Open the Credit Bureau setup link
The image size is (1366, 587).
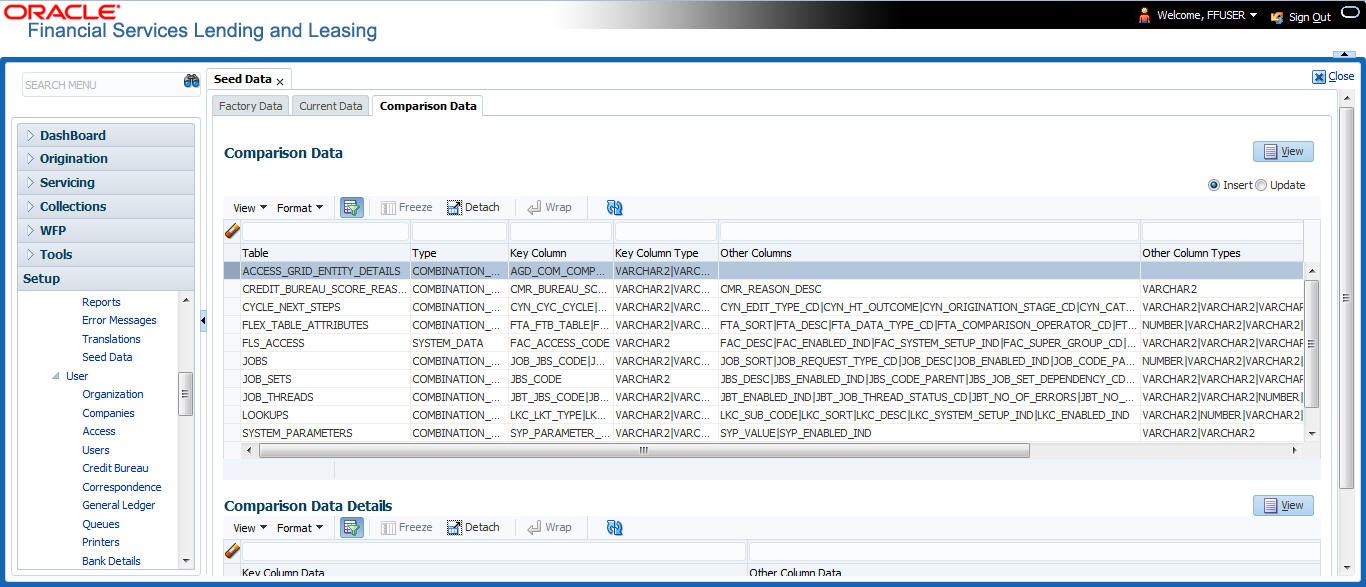115,468
